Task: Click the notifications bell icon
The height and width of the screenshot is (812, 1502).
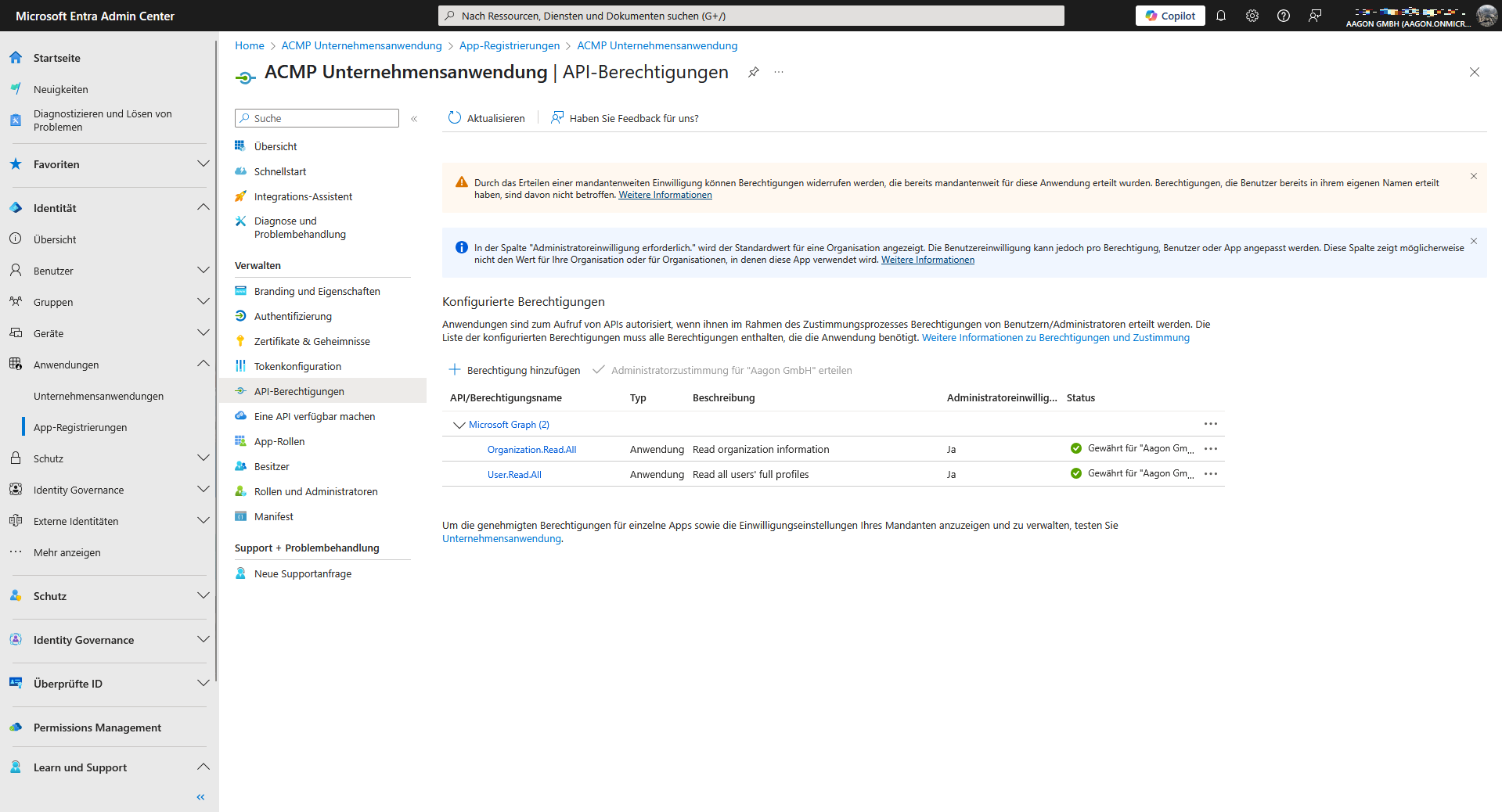Action: [1221, 16]
